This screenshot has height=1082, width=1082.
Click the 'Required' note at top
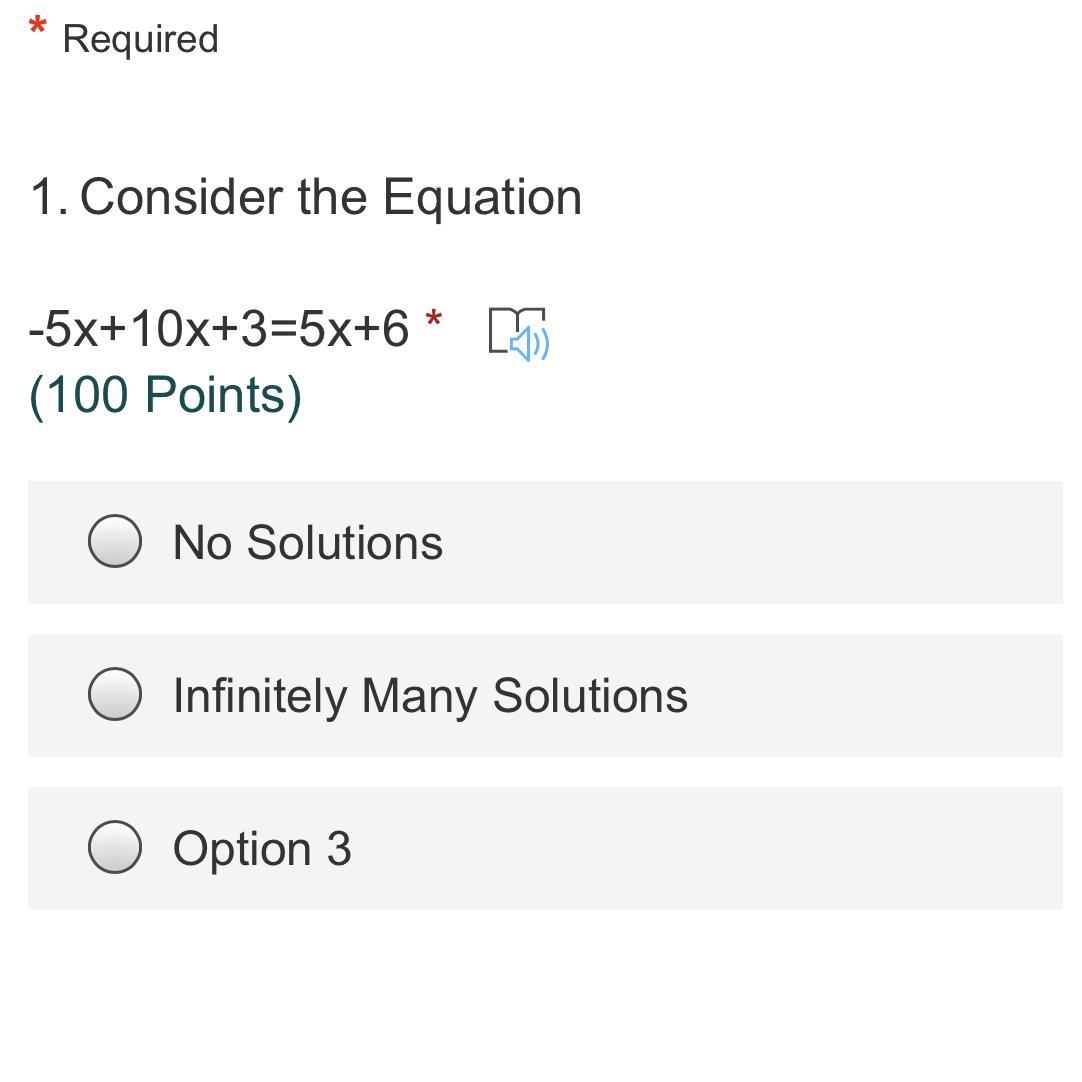click(140, 39)
